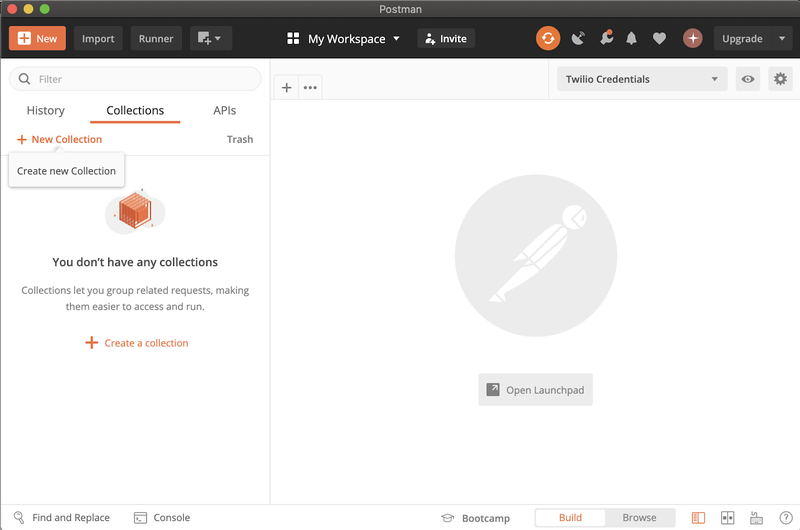
Task: Click the Open Launchpad button
Action: click(535, 390)
